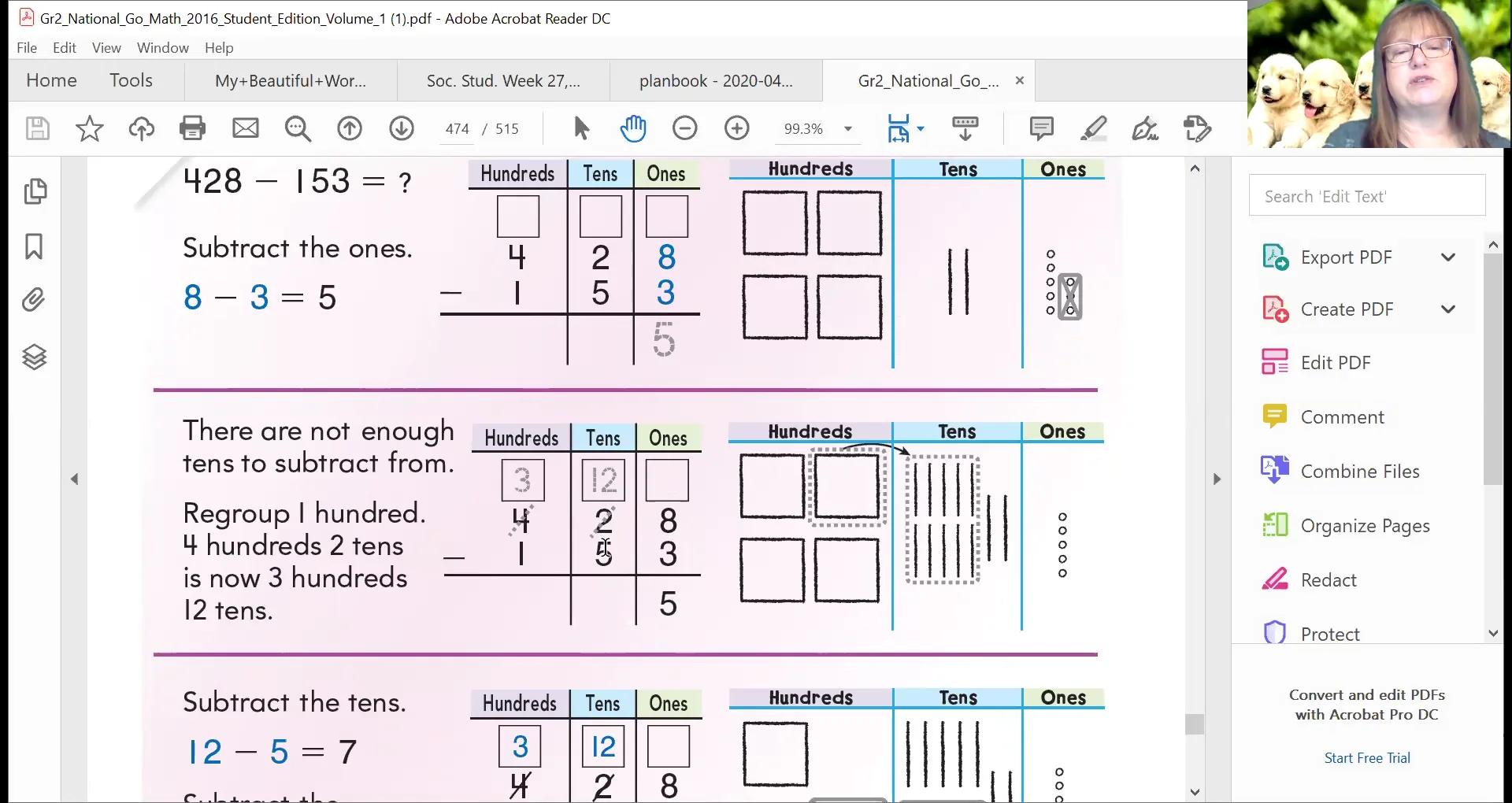Zoom in with the plus button
Viewport: 1512px width, 803px height.
737,128
